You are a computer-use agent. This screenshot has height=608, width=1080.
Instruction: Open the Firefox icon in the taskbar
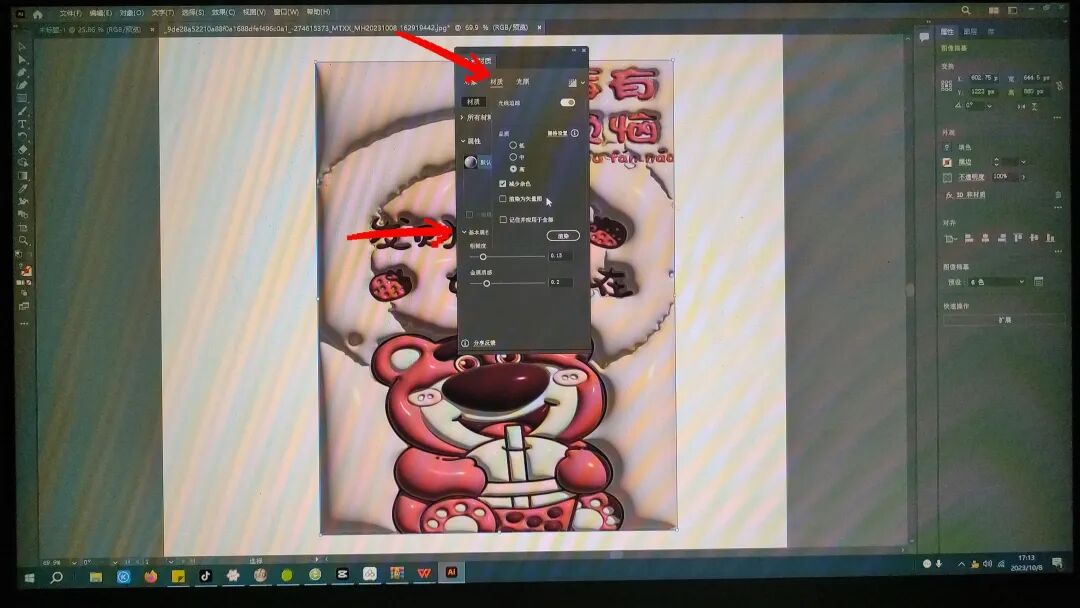click(x=150, y=576)
